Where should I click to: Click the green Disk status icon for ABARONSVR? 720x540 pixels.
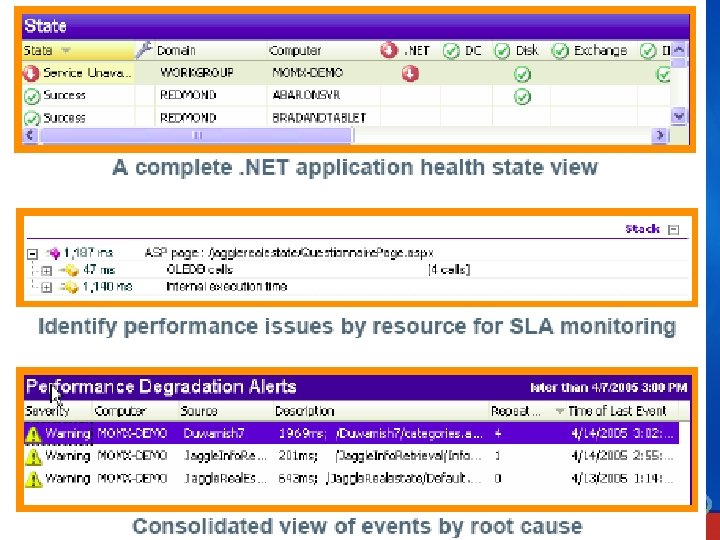click(522, 96)
